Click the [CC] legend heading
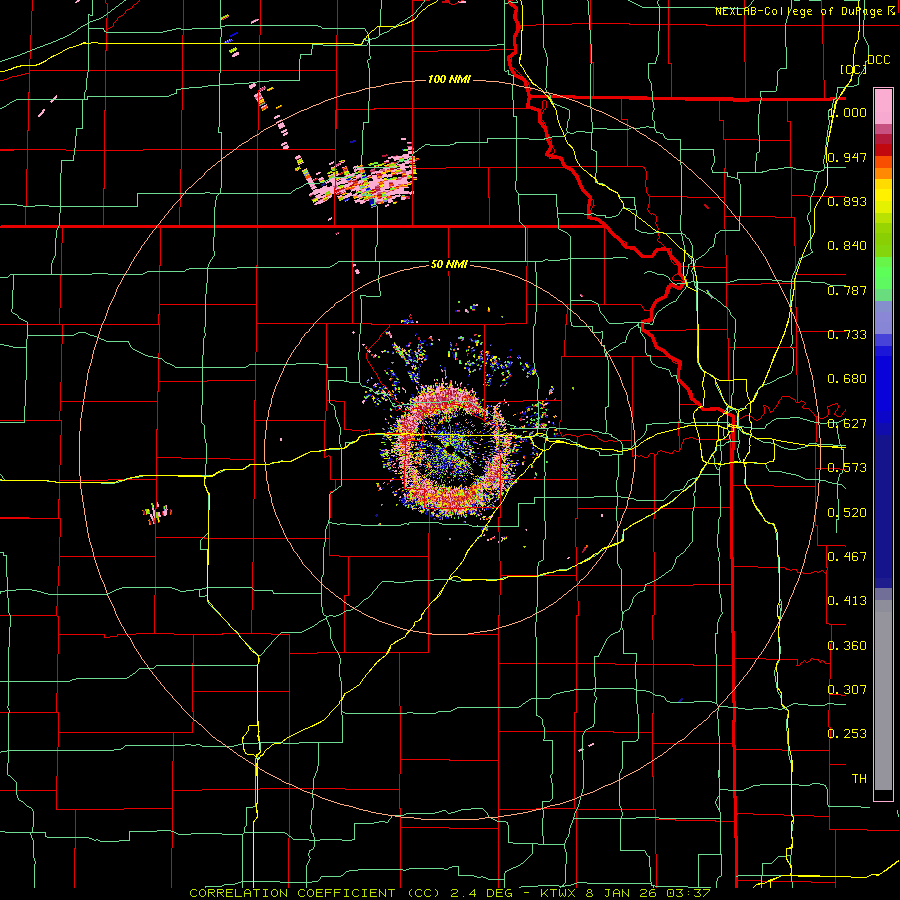 tap(853, 69)
